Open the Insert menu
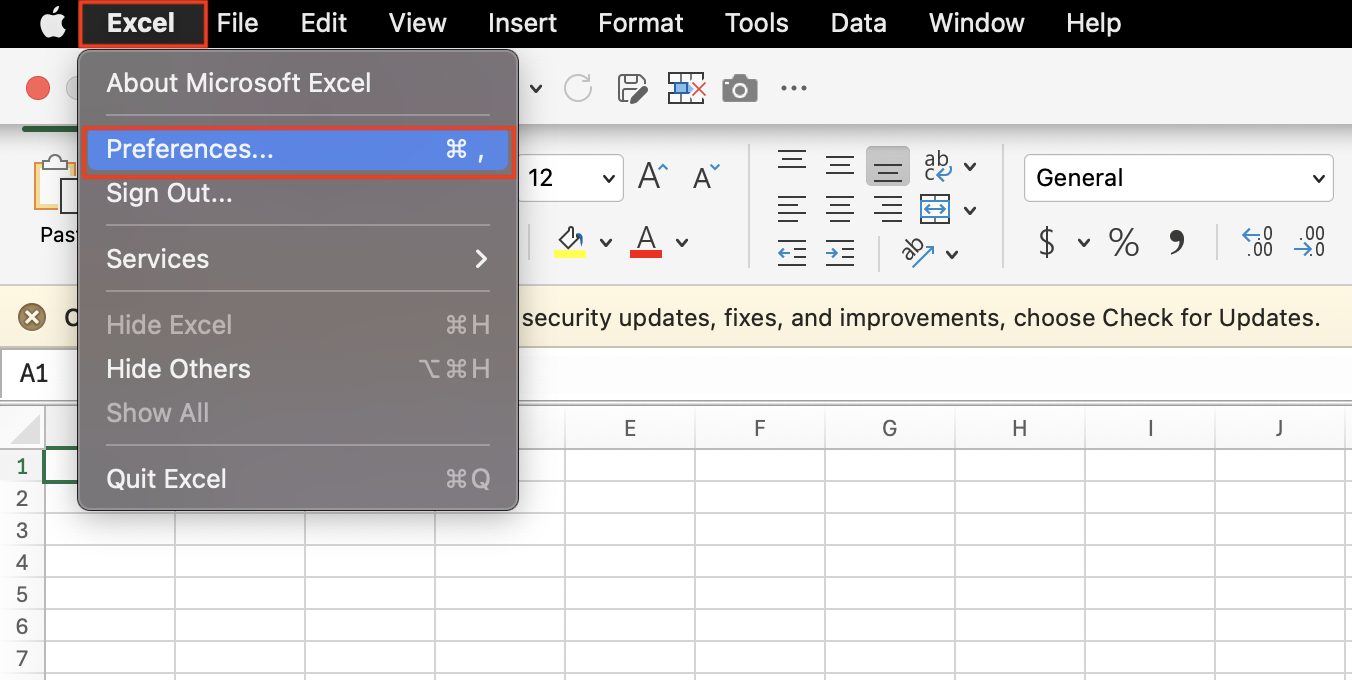Image resolution: width=1352 pixels, height=680 pixels. [522, 23]
